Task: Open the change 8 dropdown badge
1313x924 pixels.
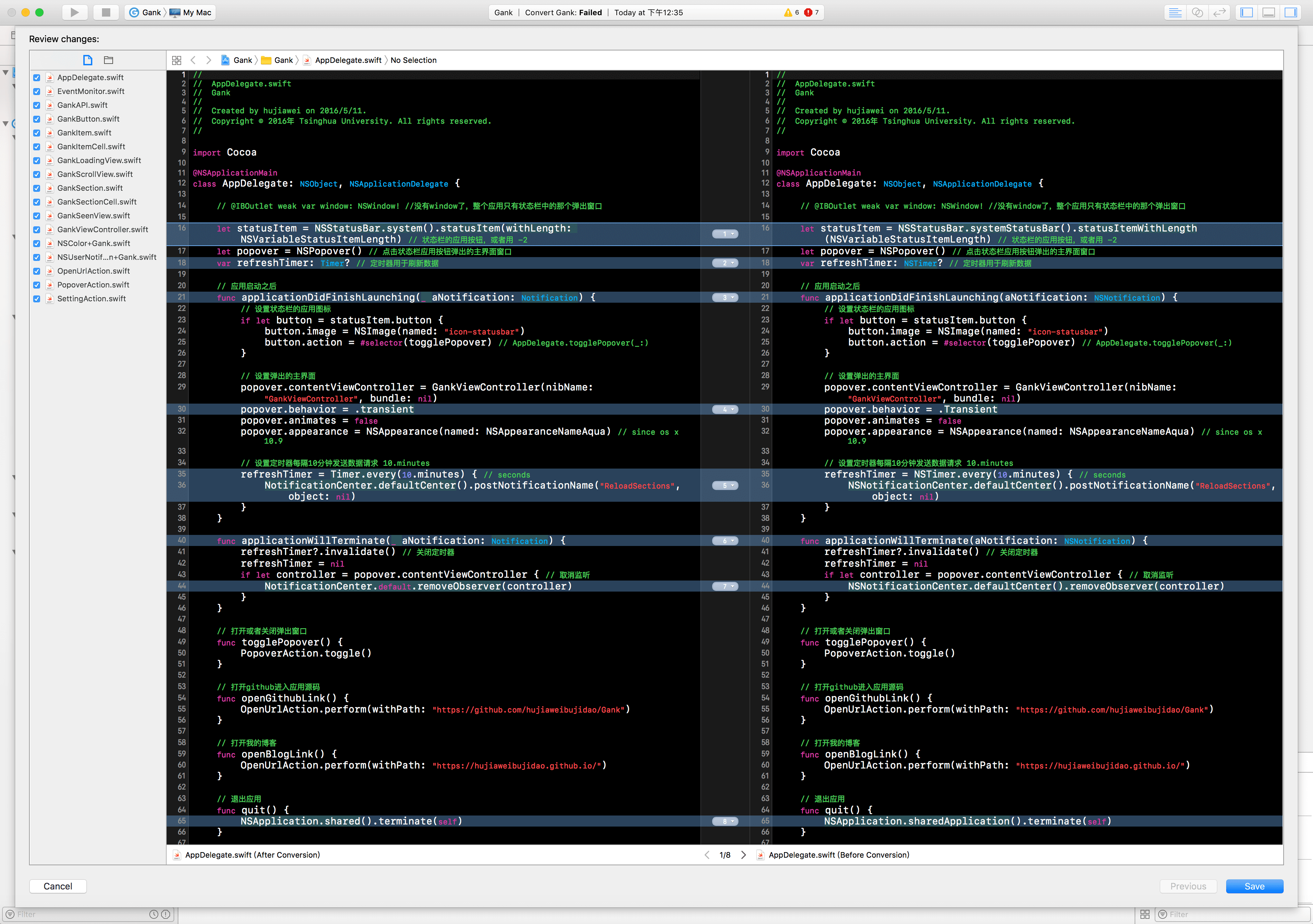Action: [x=725, y=821]
